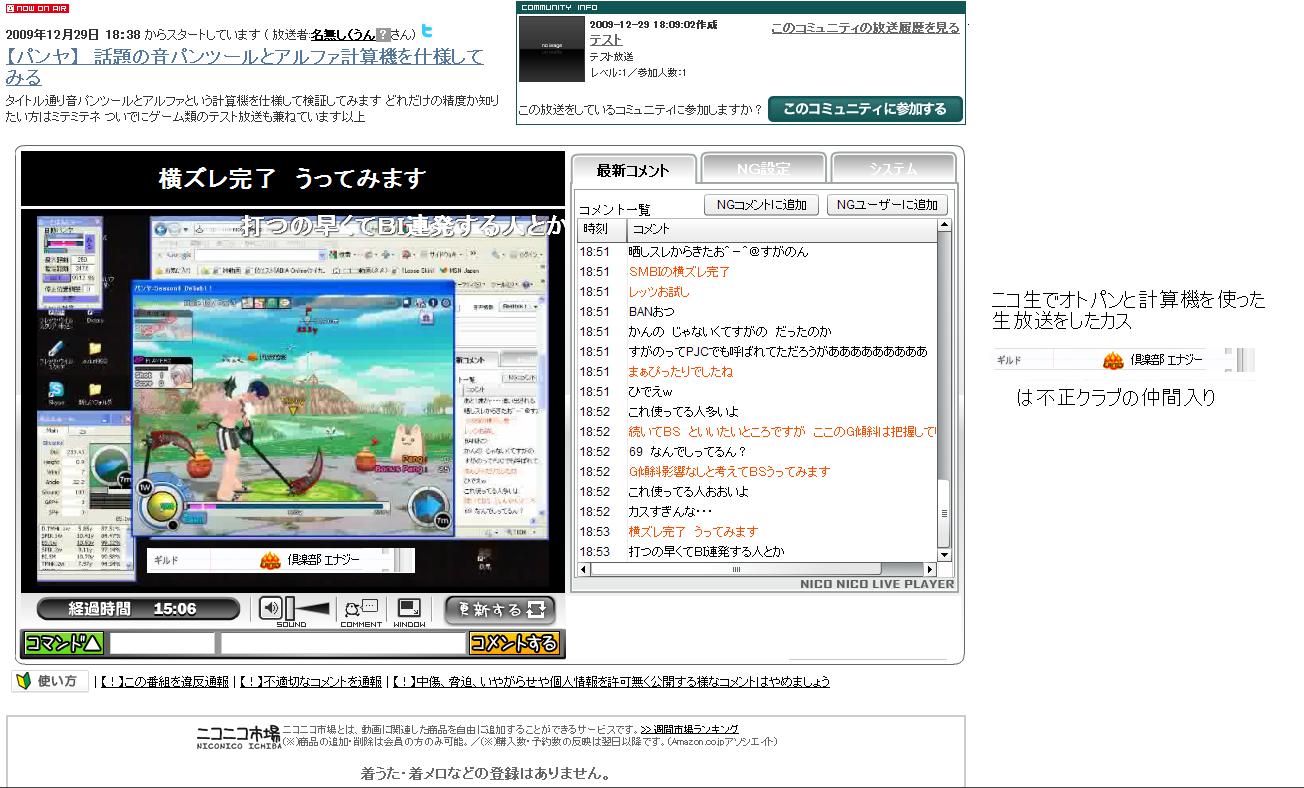This screenshot has height=788, width=1304.
Task: Toggle comment display with the COMMENT icon
Action: tap(360, 609)
